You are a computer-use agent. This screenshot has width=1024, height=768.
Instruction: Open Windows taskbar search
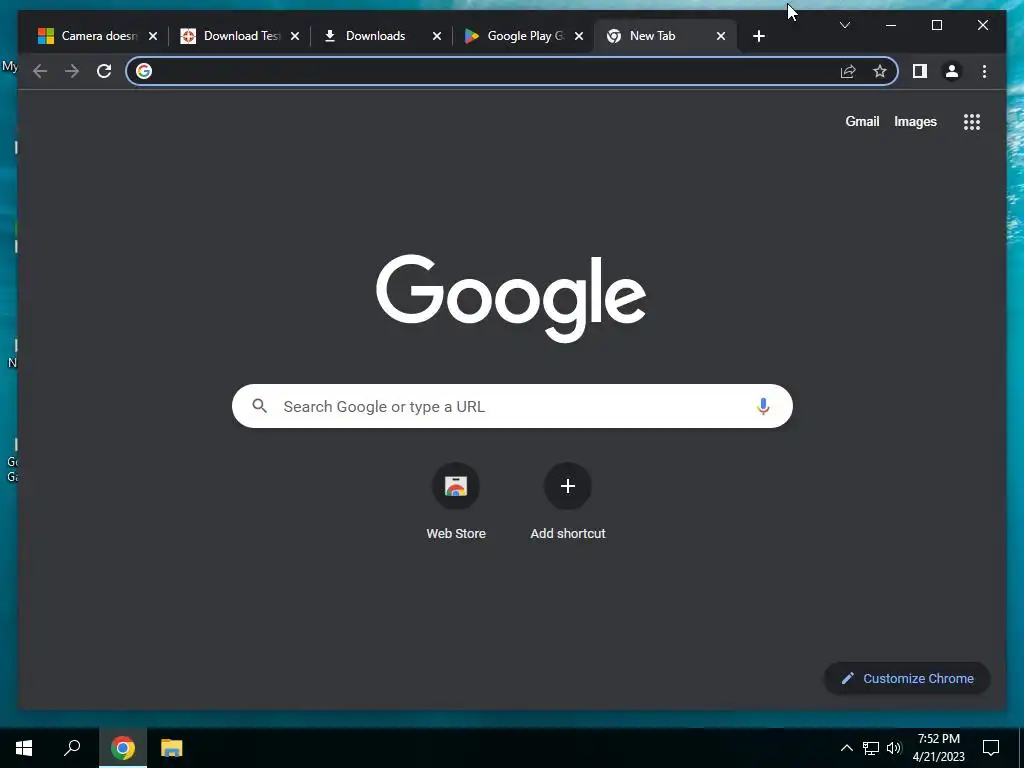pyautogui.click(x=72, y=748)
